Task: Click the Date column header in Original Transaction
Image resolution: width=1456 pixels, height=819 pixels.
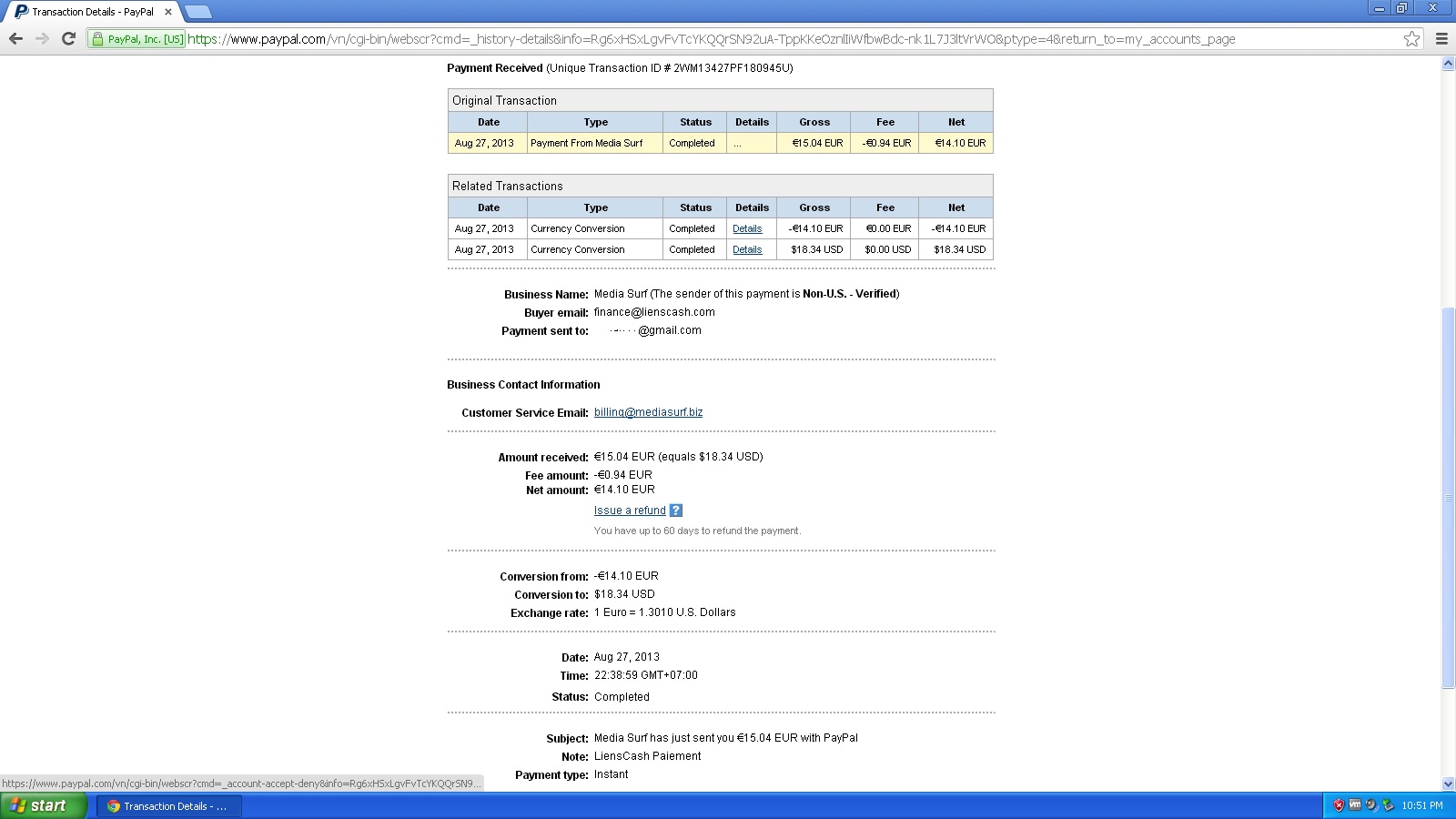Action: tap(489, 122)
